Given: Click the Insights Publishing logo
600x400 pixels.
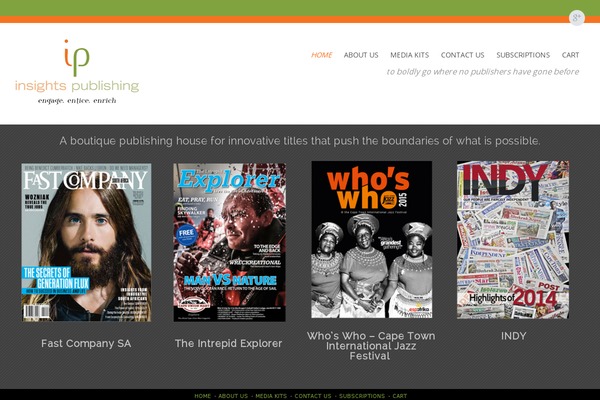Looking at the screenshot, I should (77, 71).
